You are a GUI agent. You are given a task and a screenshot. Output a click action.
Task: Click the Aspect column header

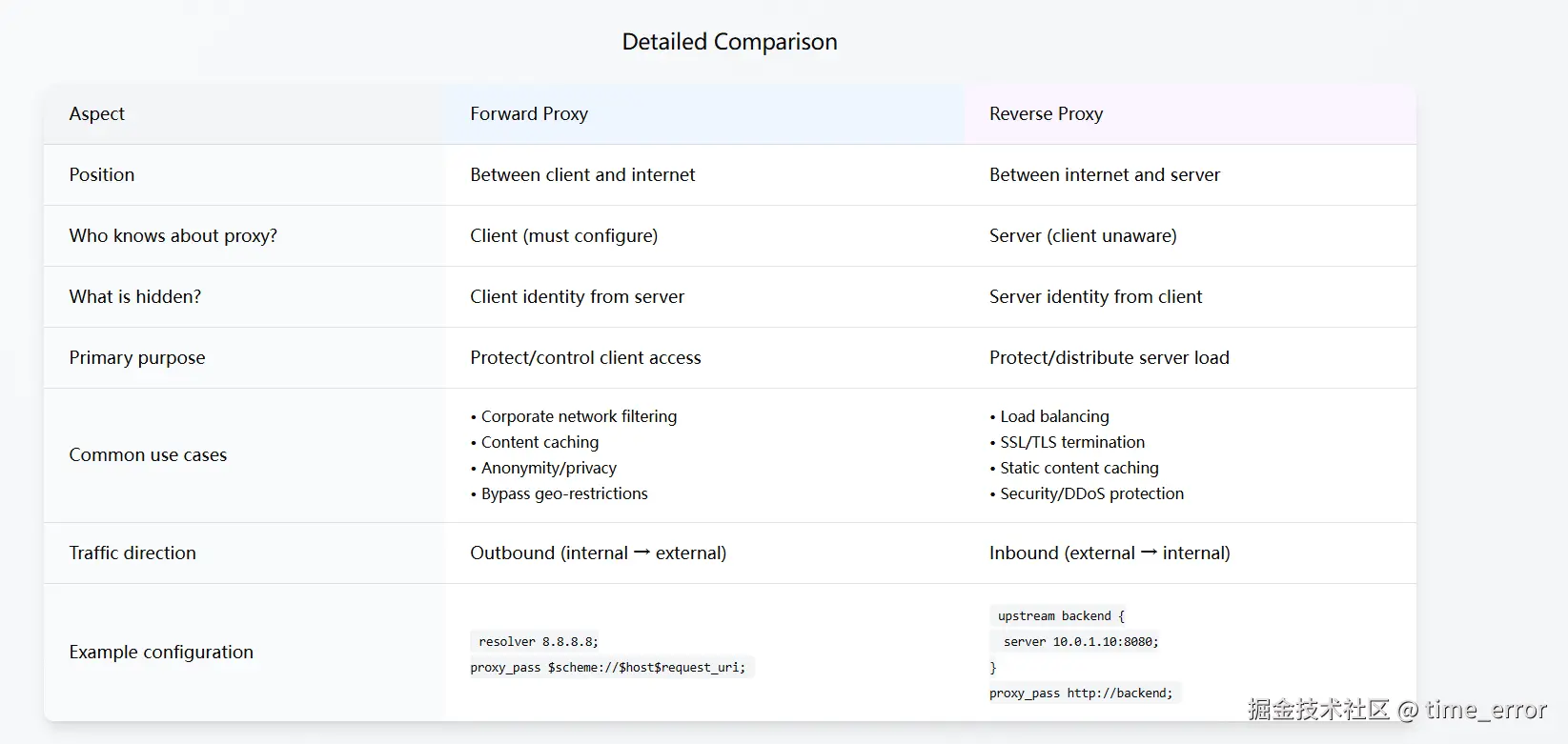[97, 113]
